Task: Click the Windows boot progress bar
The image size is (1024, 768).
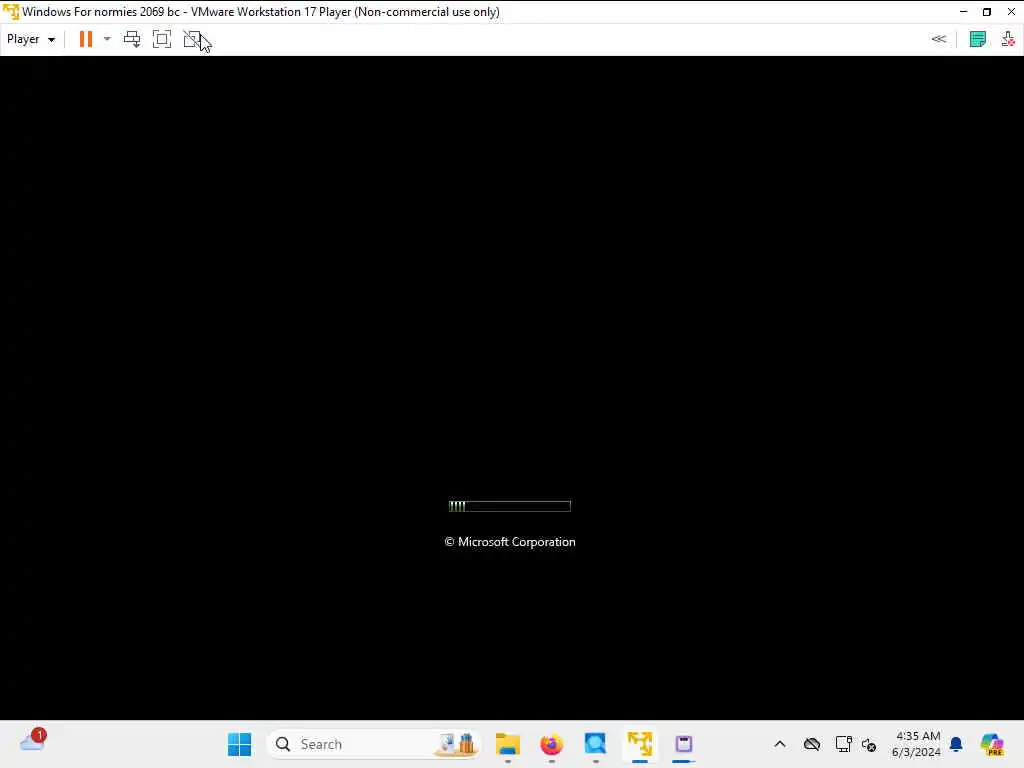Action: 509,506
